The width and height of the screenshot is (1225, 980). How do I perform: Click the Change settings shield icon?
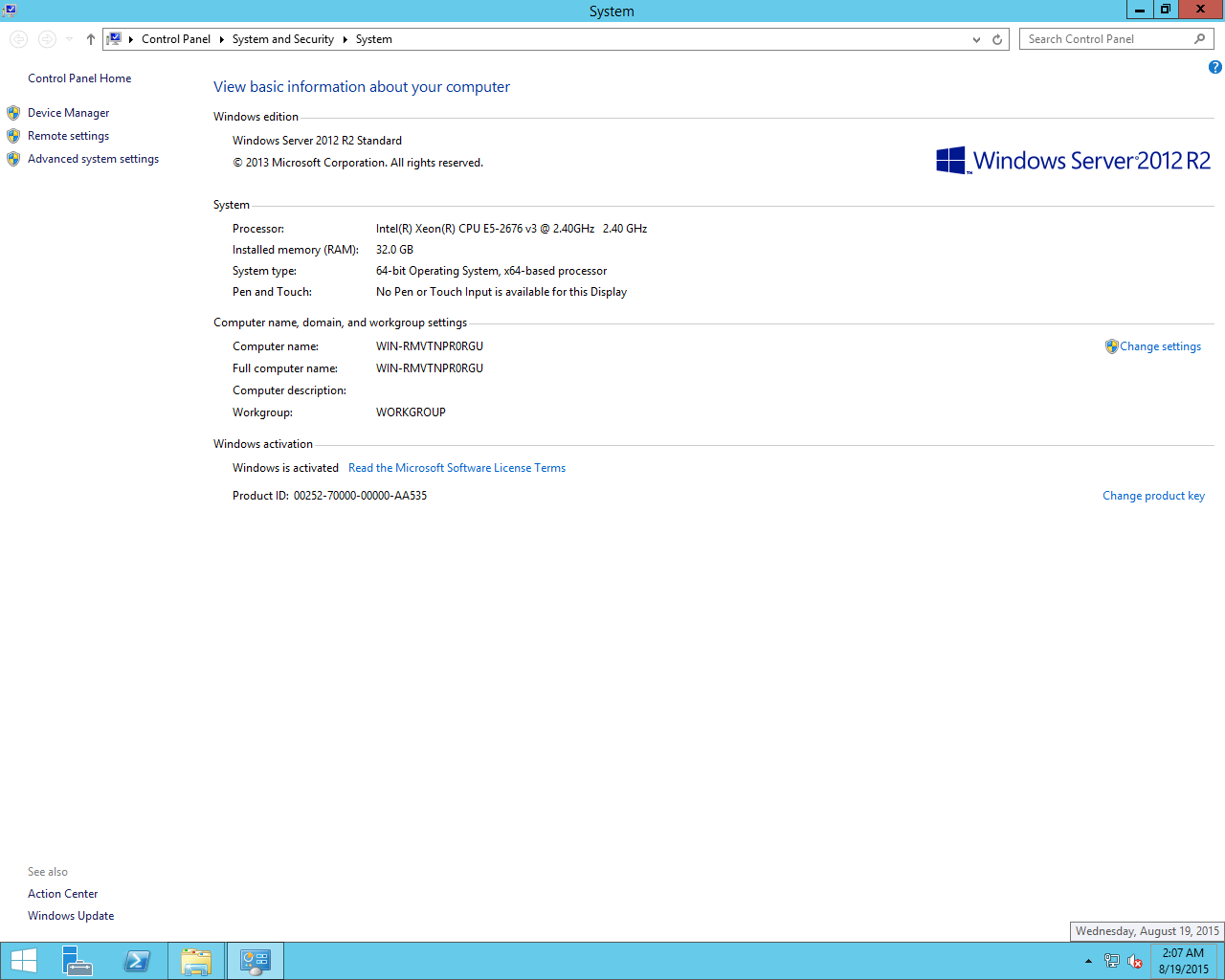(x=1111, y=346)
